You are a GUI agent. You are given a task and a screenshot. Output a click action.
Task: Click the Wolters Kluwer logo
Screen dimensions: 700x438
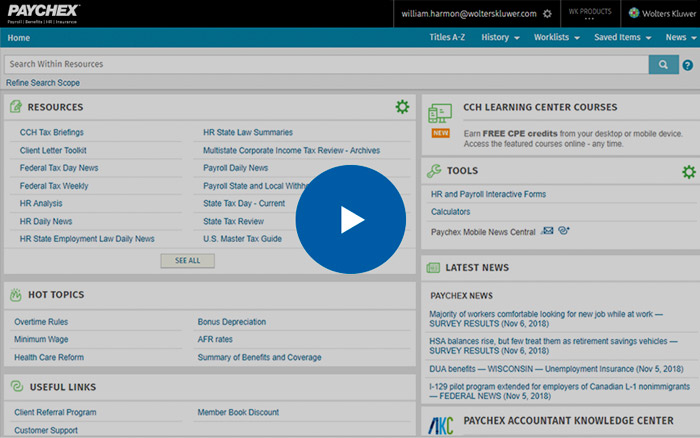662,13
